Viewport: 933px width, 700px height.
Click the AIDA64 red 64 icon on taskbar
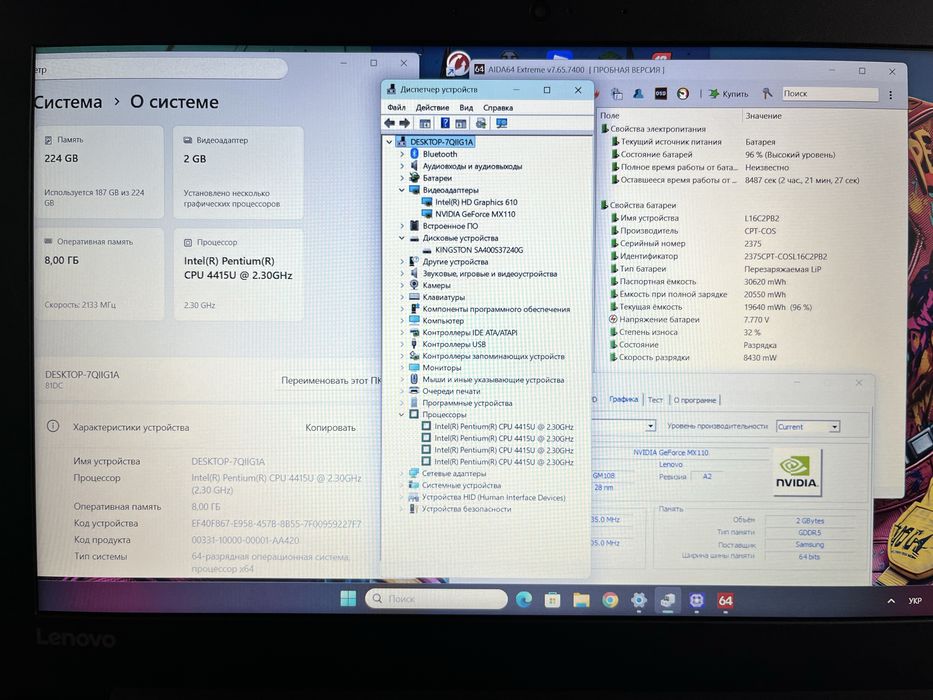(725, 601)
